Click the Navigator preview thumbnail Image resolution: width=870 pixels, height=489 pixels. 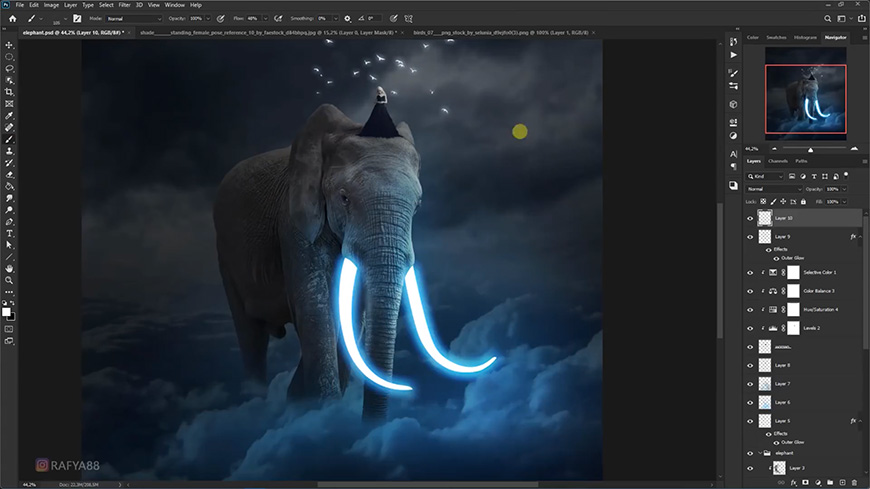click(806, 93)
